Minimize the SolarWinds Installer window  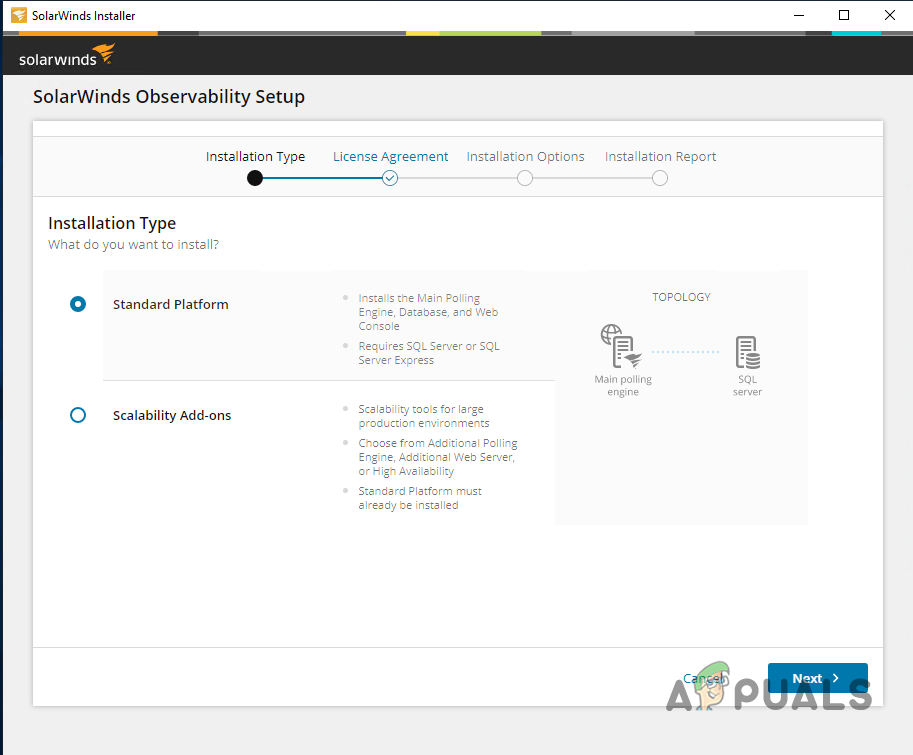pyautogui.click(x=799, y=15)
